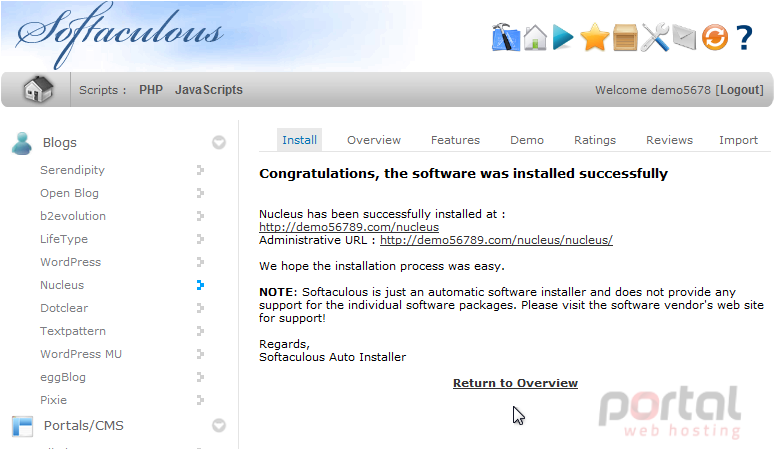Click the arrow icon beside Open Blog
This screenshot has width=776, height=450.
click(200, 193)
